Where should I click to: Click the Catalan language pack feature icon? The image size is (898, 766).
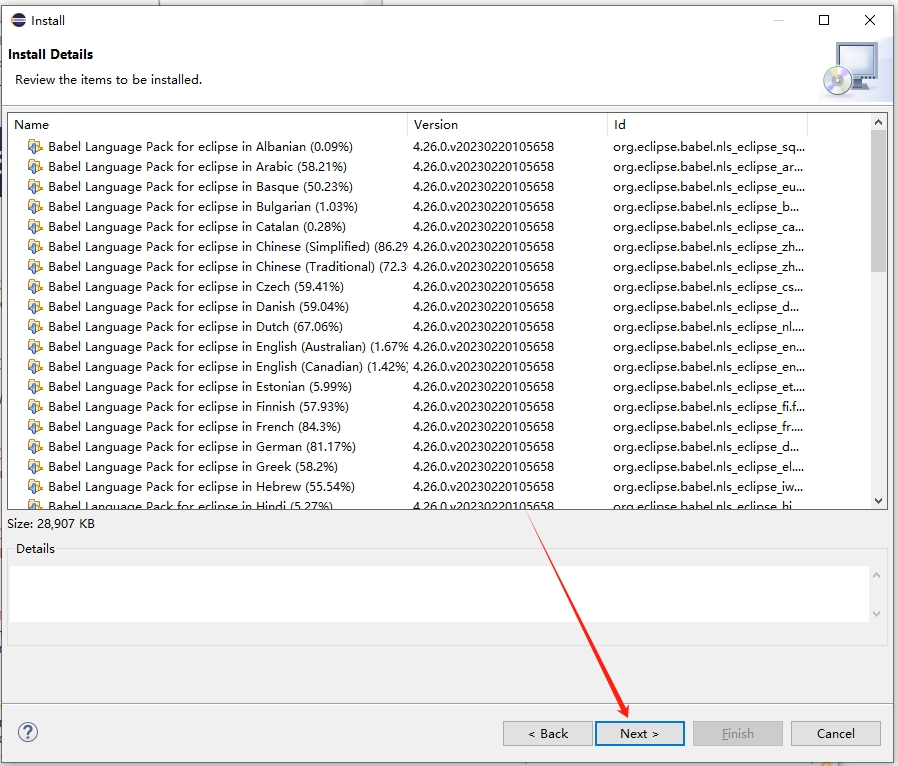click(x=35, y=227)
